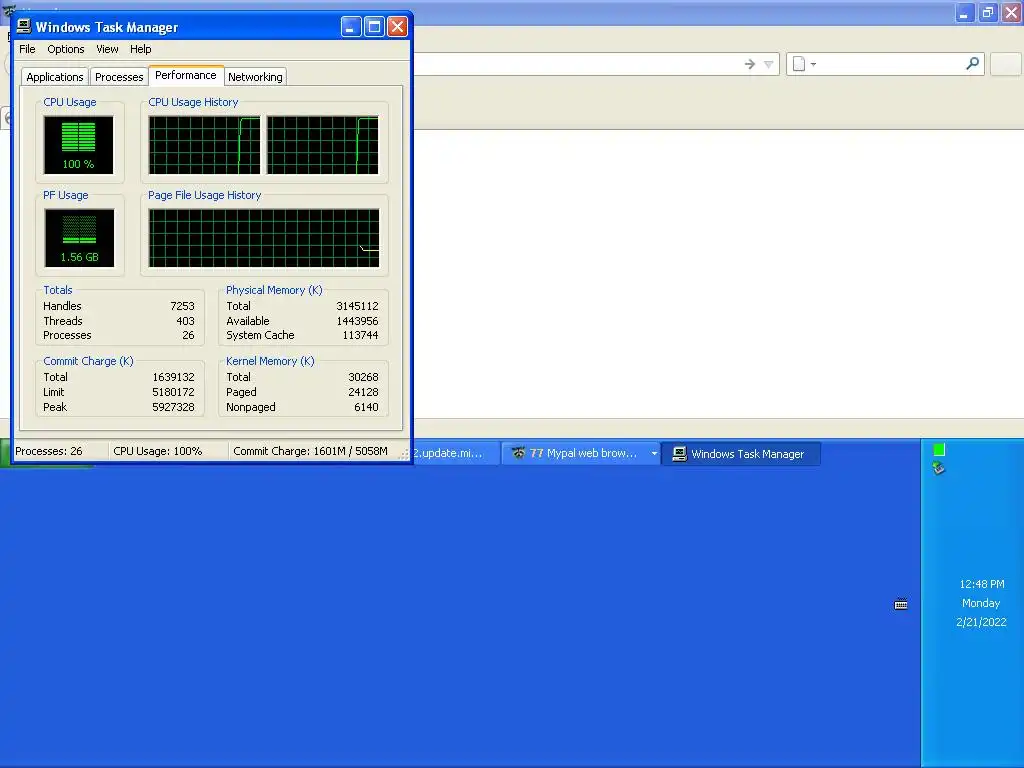Click the Windows Task Manager taskbar button

click(x=741, y=454)
